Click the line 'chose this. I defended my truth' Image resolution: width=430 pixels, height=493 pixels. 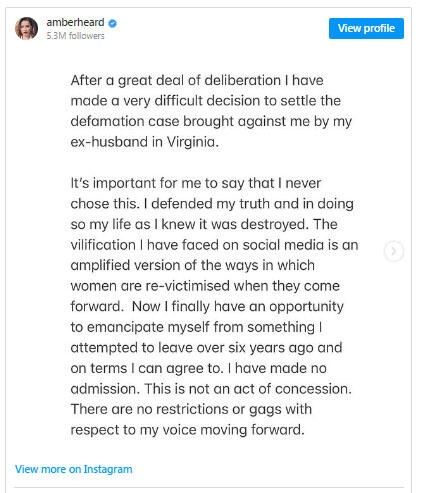212,204
